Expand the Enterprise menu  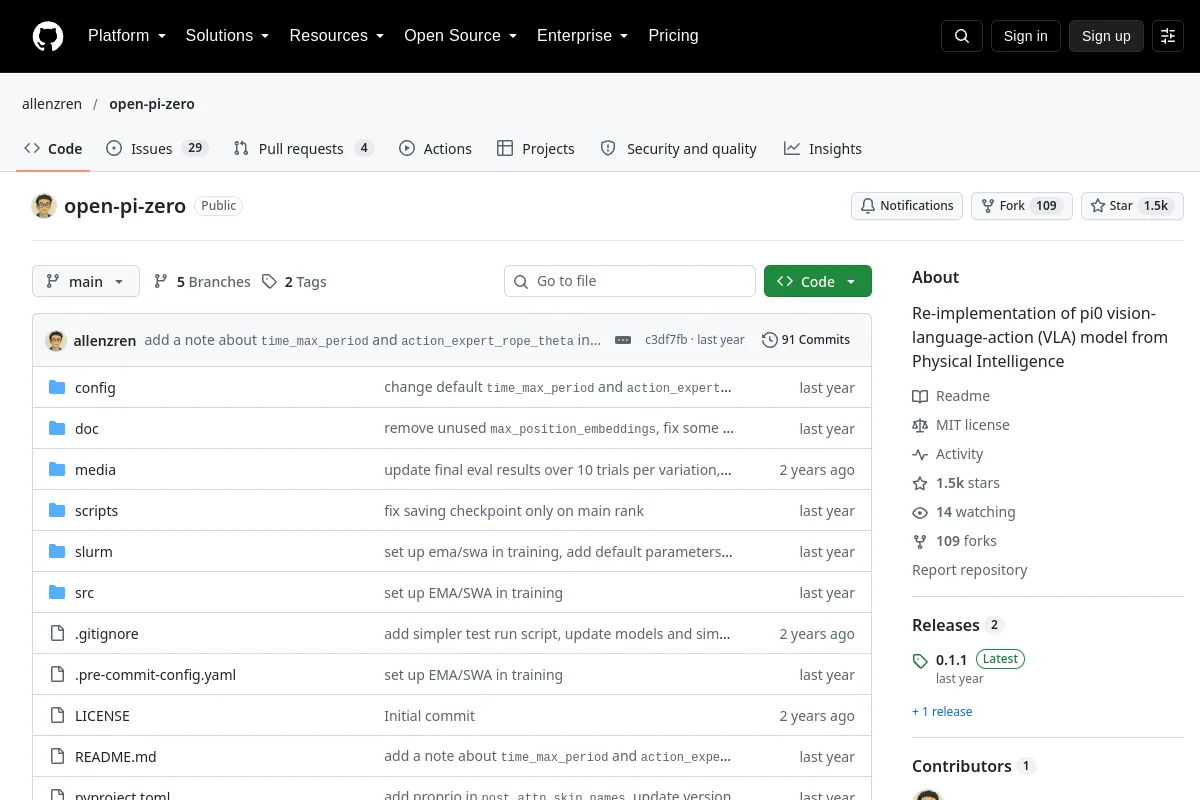582,36
